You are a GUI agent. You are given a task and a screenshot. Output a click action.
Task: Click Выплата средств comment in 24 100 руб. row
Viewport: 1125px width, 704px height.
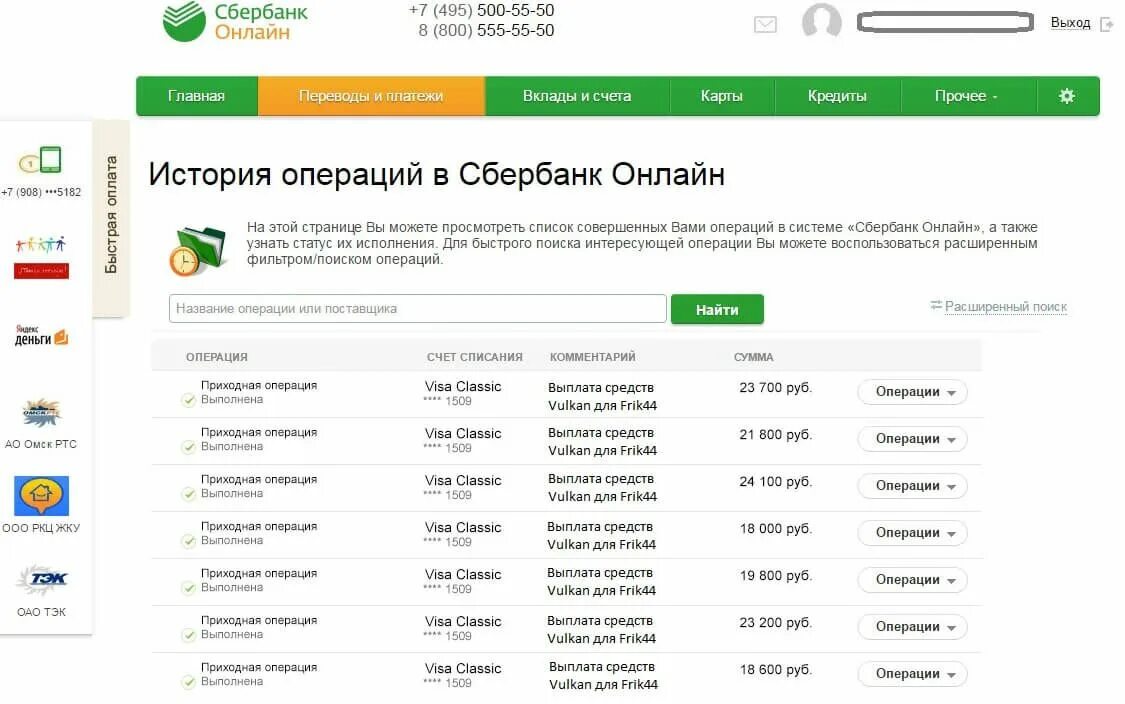click(x=601, y=479)
